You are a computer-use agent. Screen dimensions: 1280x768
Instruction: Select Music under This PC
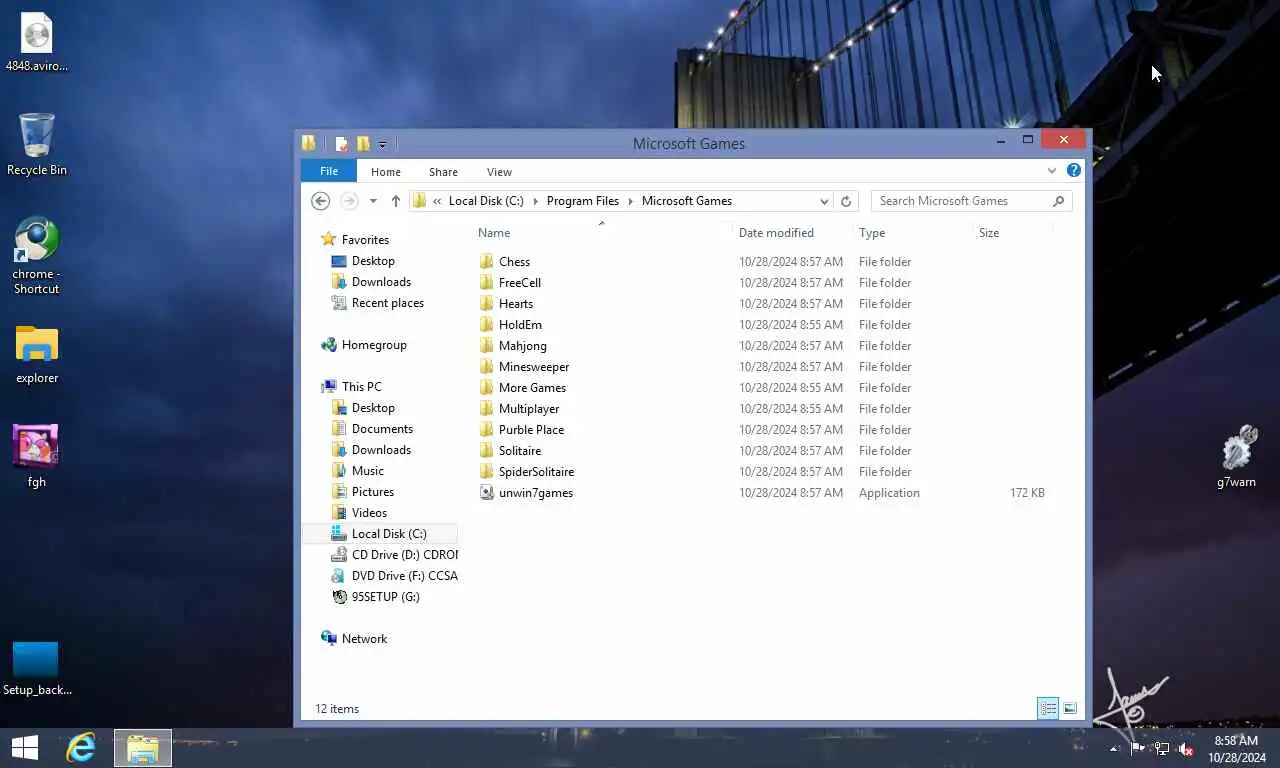click(x=367, y=471)
